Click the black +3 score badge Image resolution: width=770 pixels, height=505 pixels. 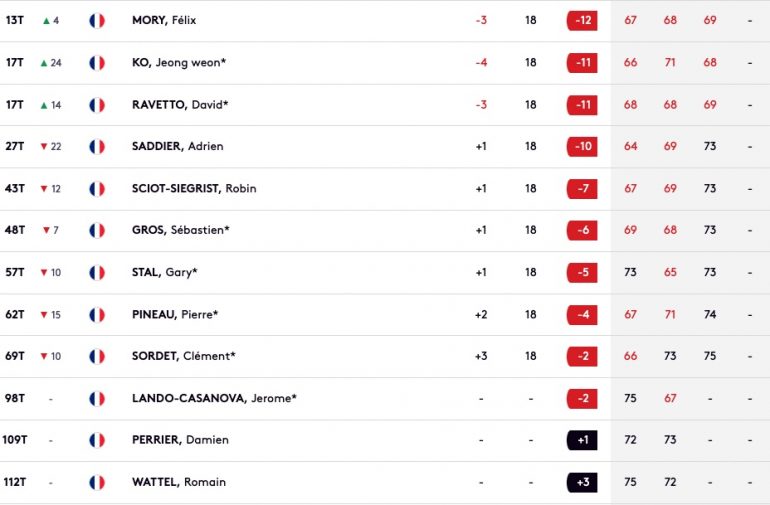coord(582,482)
